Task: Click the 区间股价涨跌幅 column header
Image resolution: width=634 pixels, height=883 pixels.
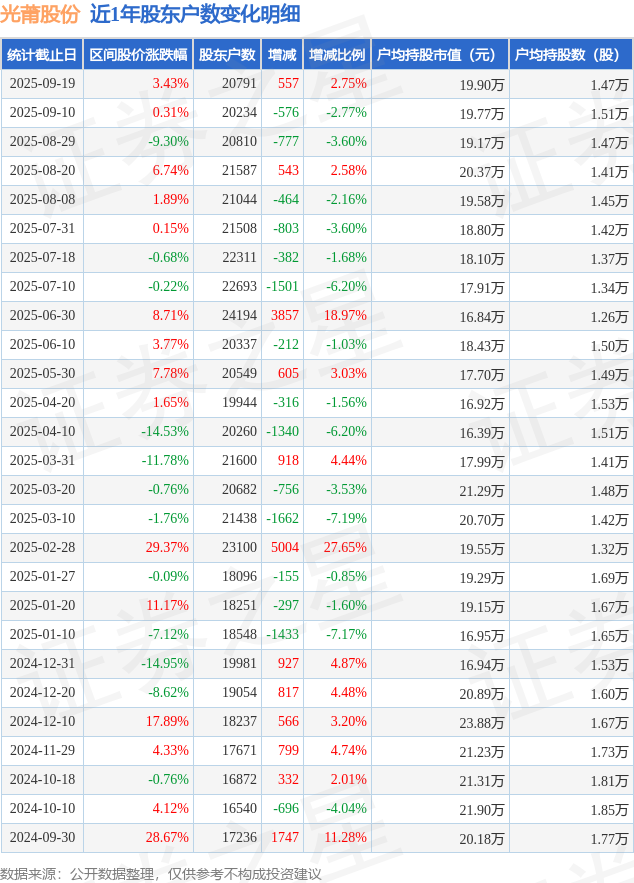Action: [137, 55]
